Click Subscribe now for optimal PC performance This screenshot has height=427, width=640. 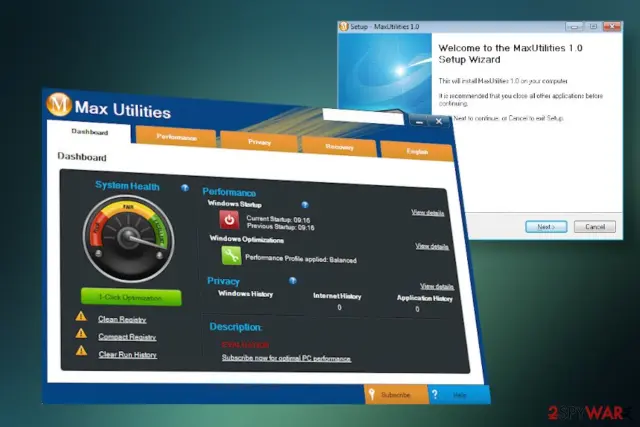click(286, 358)
